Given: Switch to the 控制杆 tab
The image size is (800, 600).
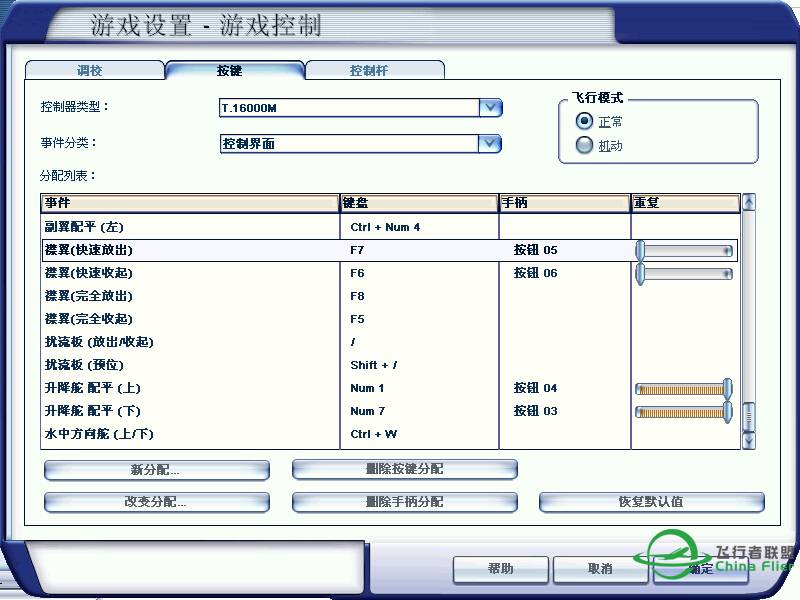Looking at the screenshot, I should pyautogui.click(x=375, y=71).
